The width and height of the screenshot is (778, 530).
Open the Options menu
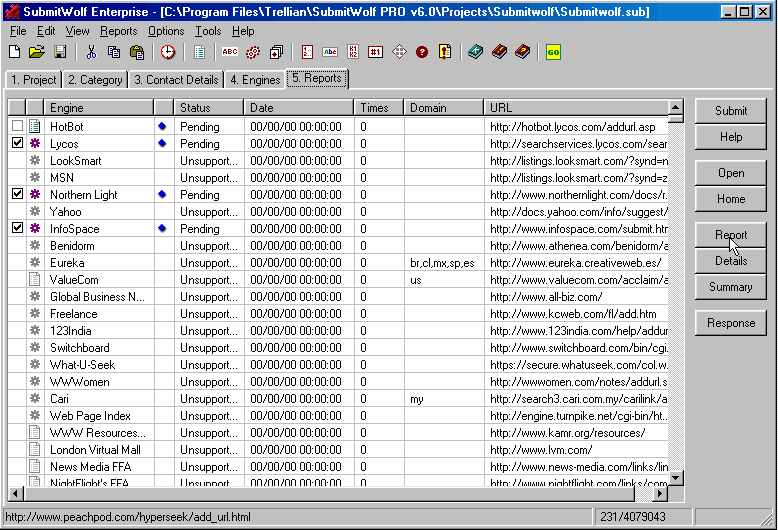pos(166,31)
